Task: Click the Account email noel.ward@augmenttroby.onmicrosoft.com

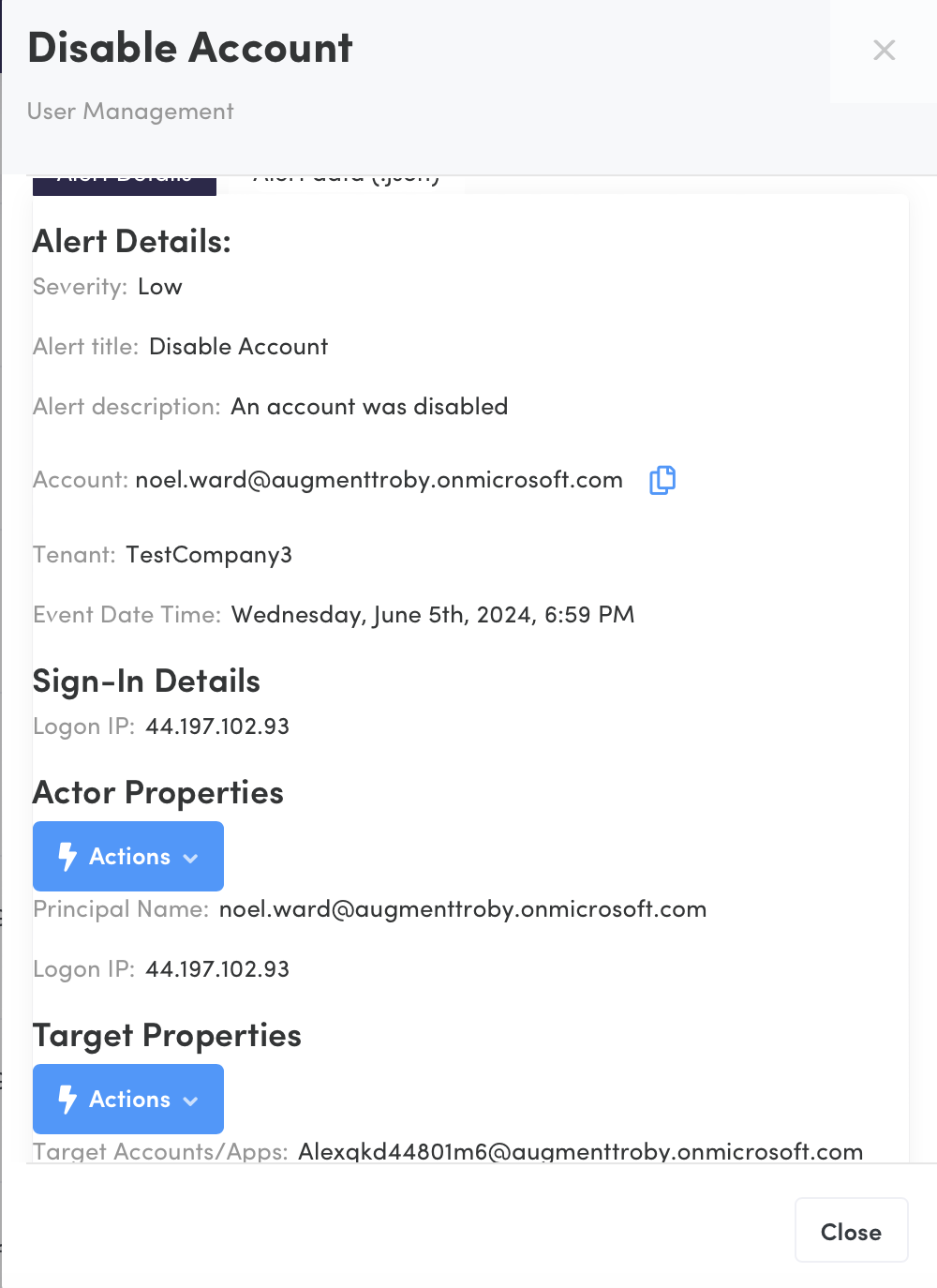Action: point(379,480)
